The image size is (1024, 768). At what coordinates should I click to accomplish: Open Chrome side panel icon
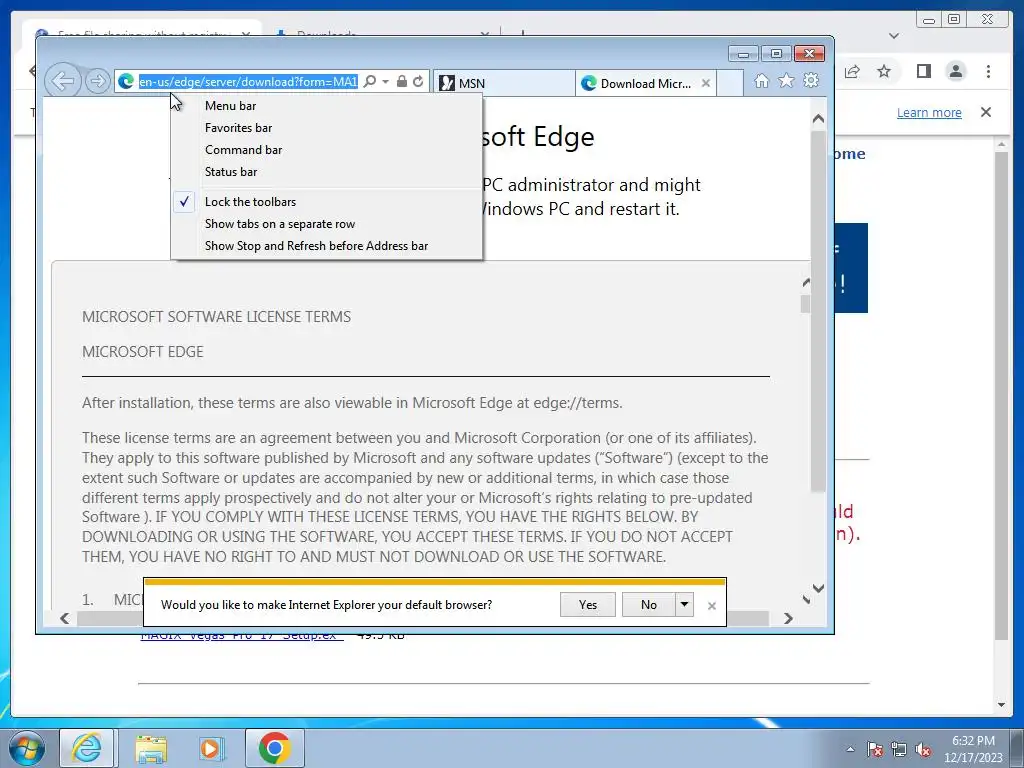(923, 71)
